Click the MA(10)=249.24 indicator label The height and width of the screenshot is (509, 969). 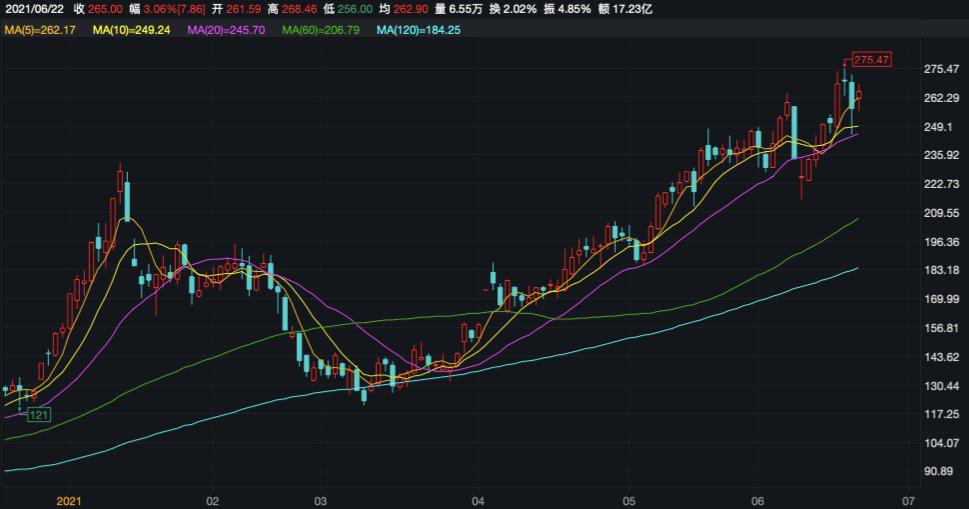click(131, 31)
